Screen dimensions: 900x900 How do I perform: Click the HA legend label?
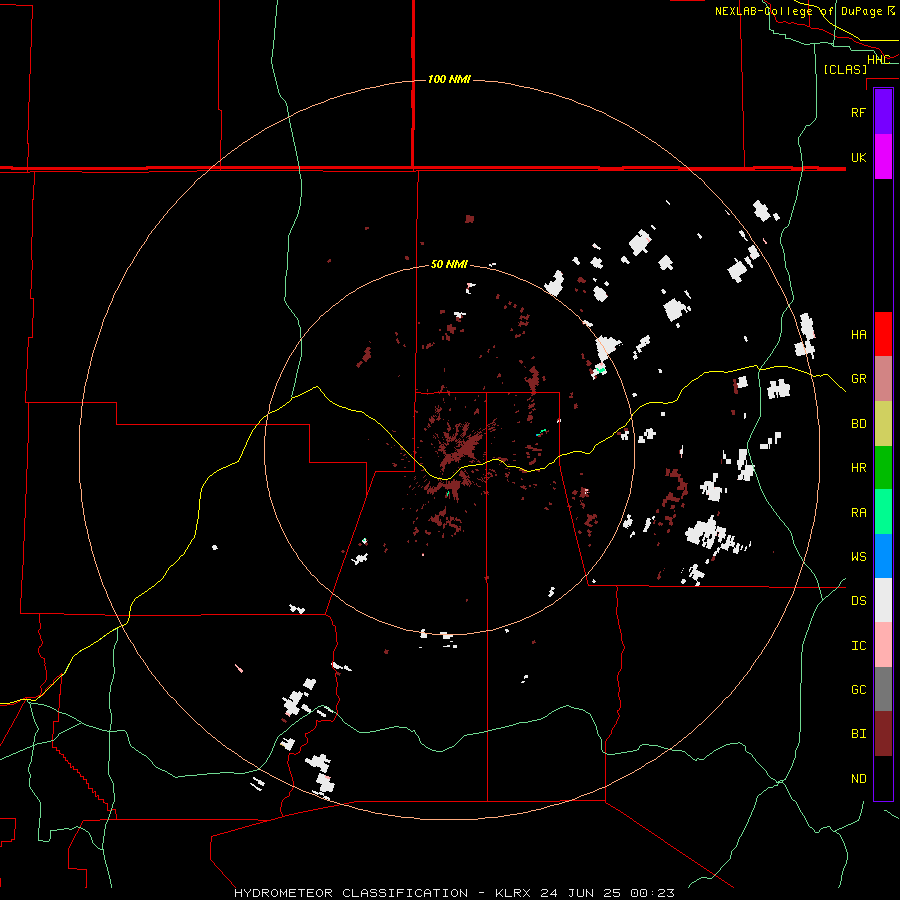[858, 334]
